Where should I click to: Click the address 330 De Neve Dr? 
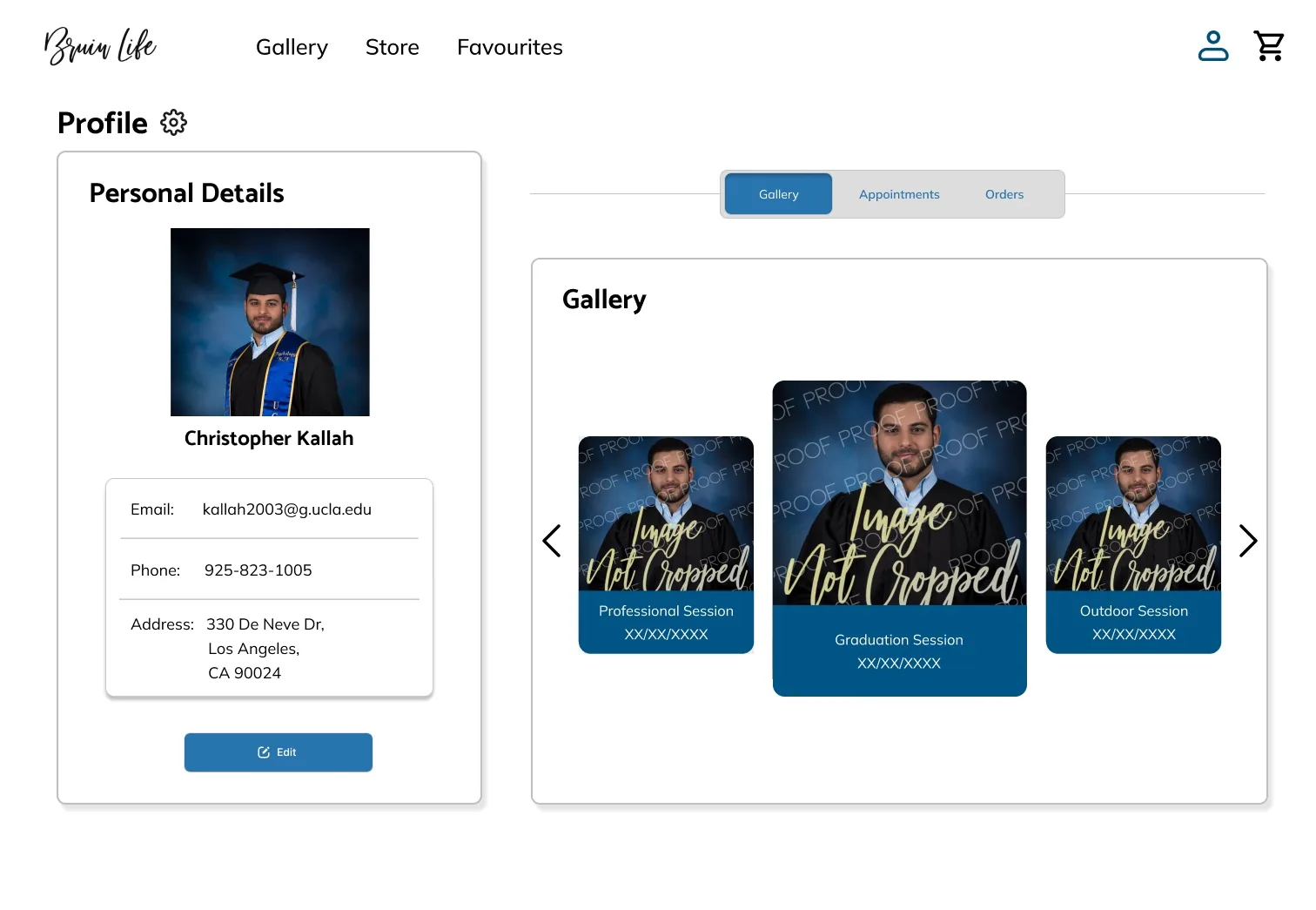(265, 624)
